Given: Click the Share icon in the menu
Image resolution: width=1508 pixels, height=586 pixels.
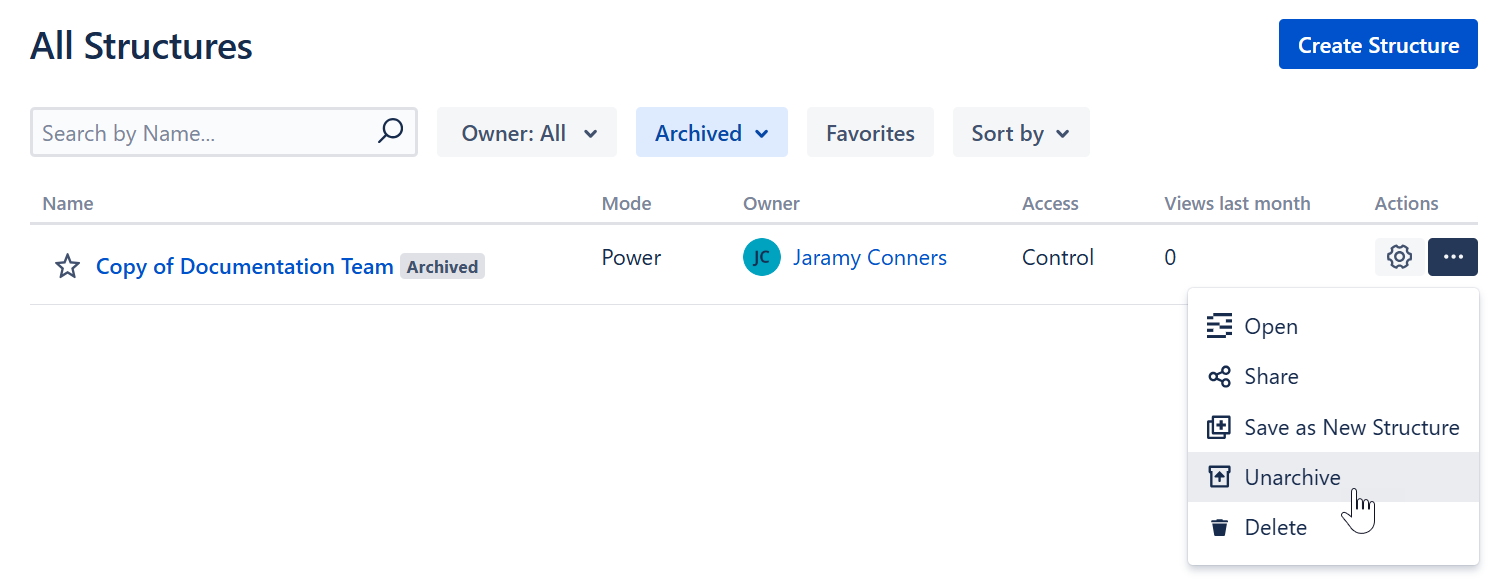Looking at the screenshot, I should [1219, 377].
